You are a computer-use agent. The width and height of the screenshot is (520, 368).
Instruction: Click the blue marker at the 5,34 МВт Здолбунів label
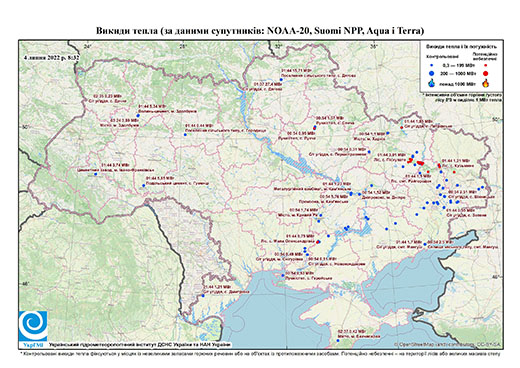[138, 115]
